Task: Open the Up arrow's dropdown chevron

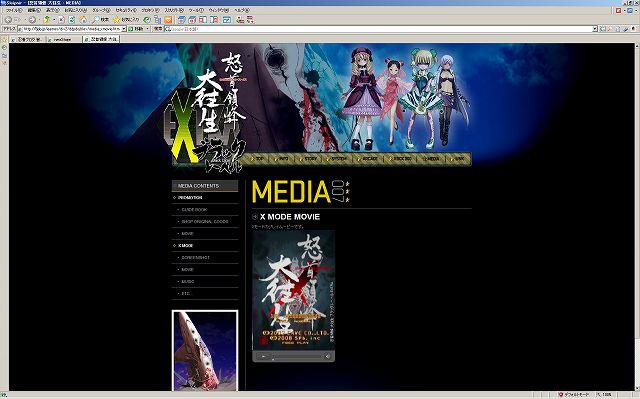Action: click(x=53, y=20)
